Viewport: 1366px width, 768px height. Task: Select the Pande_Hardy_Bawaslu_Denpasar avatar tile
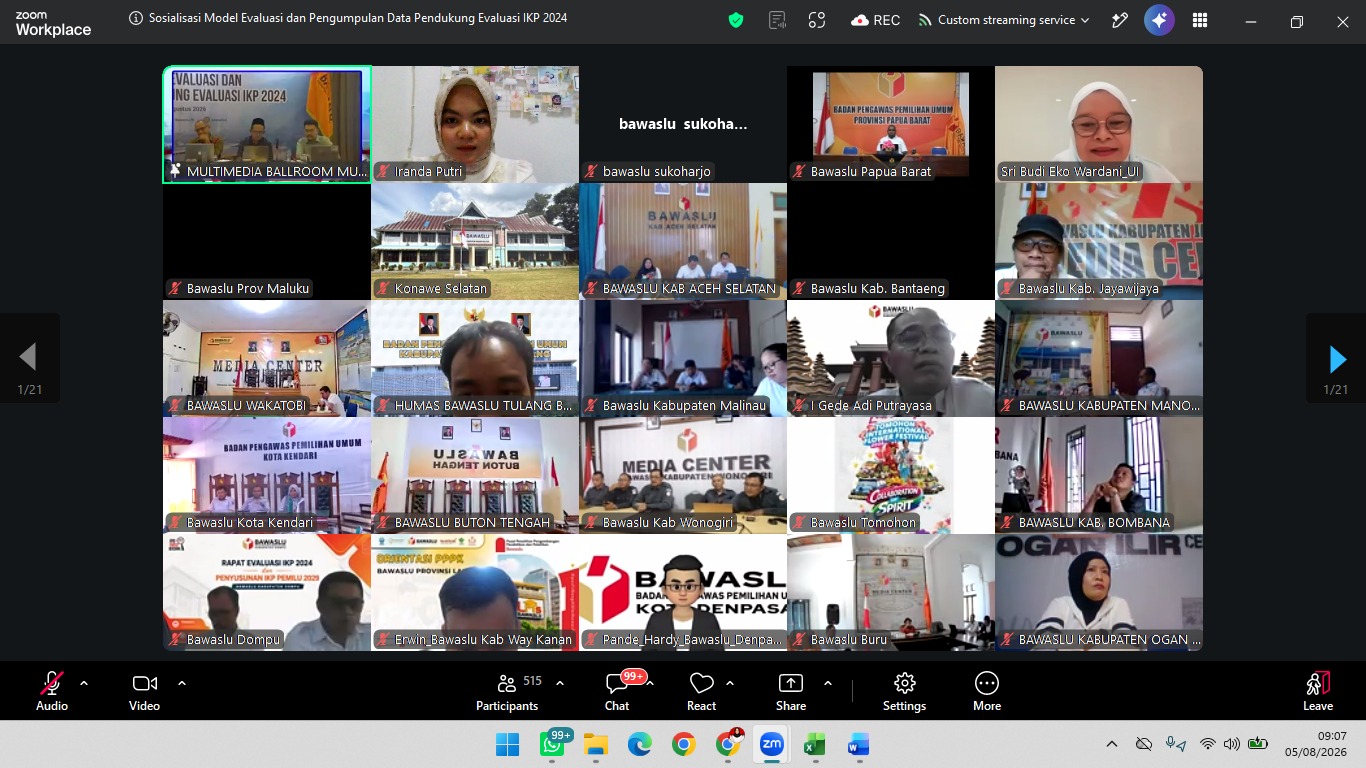click(683, 592)
